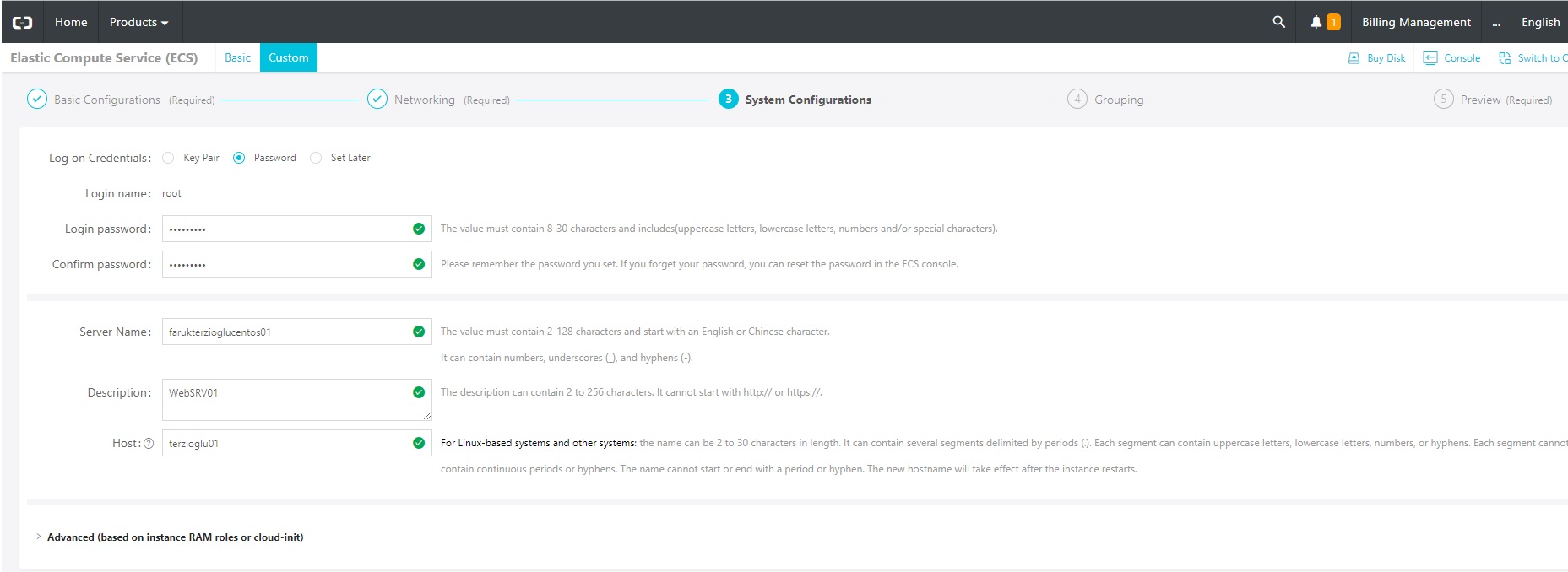
Task: Click the Elastic Compute Service (ECS) title
Action: (x=104, y=57)
